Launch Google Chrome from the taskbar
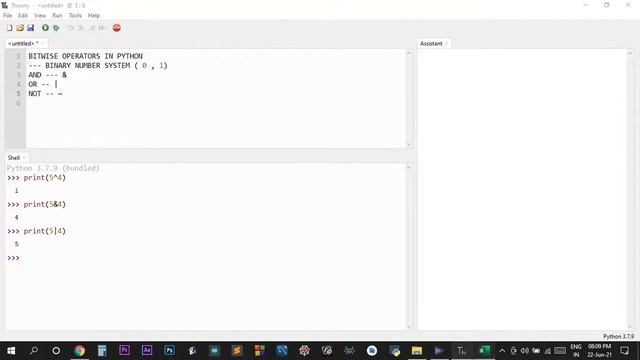Viewport: 640px width, 360px height. pos(80,351)
